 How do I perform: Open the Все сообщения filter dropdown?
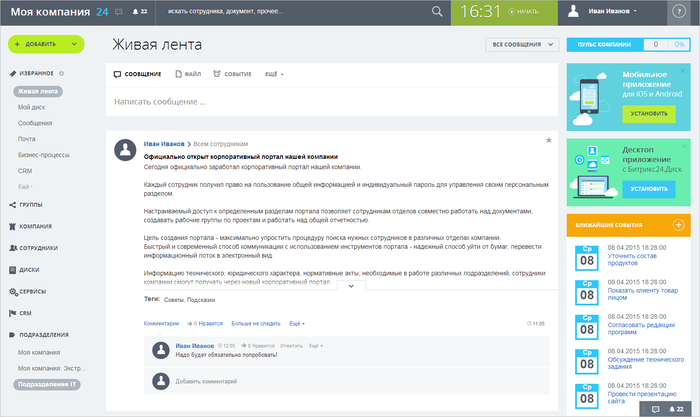coord(522,45)
